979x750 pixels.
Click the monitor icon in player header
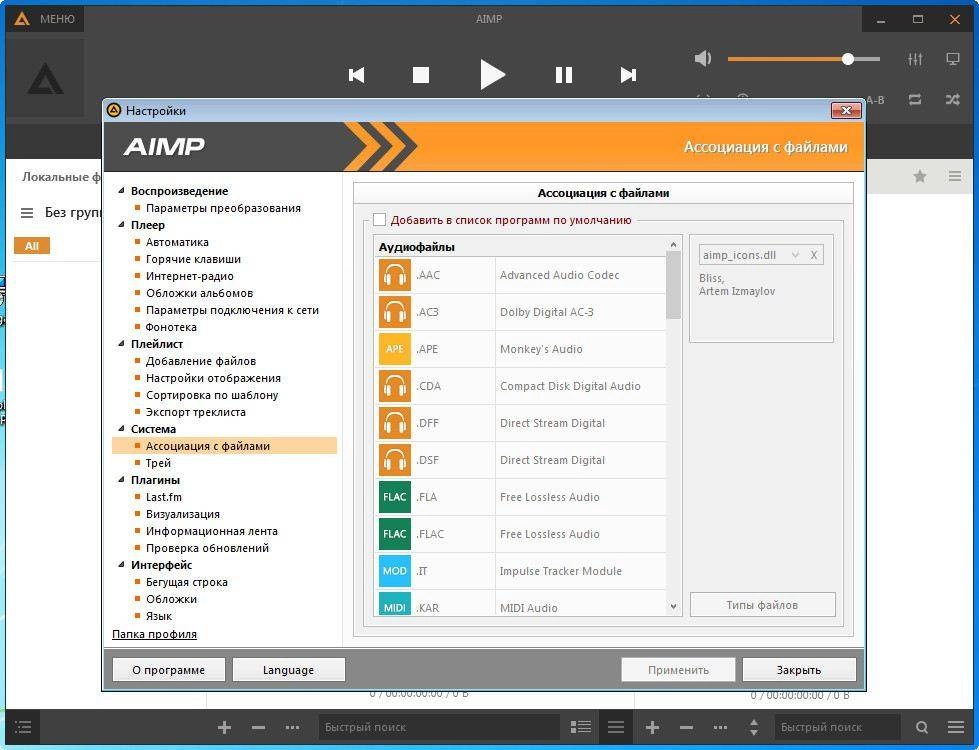(x=953, y=59)
